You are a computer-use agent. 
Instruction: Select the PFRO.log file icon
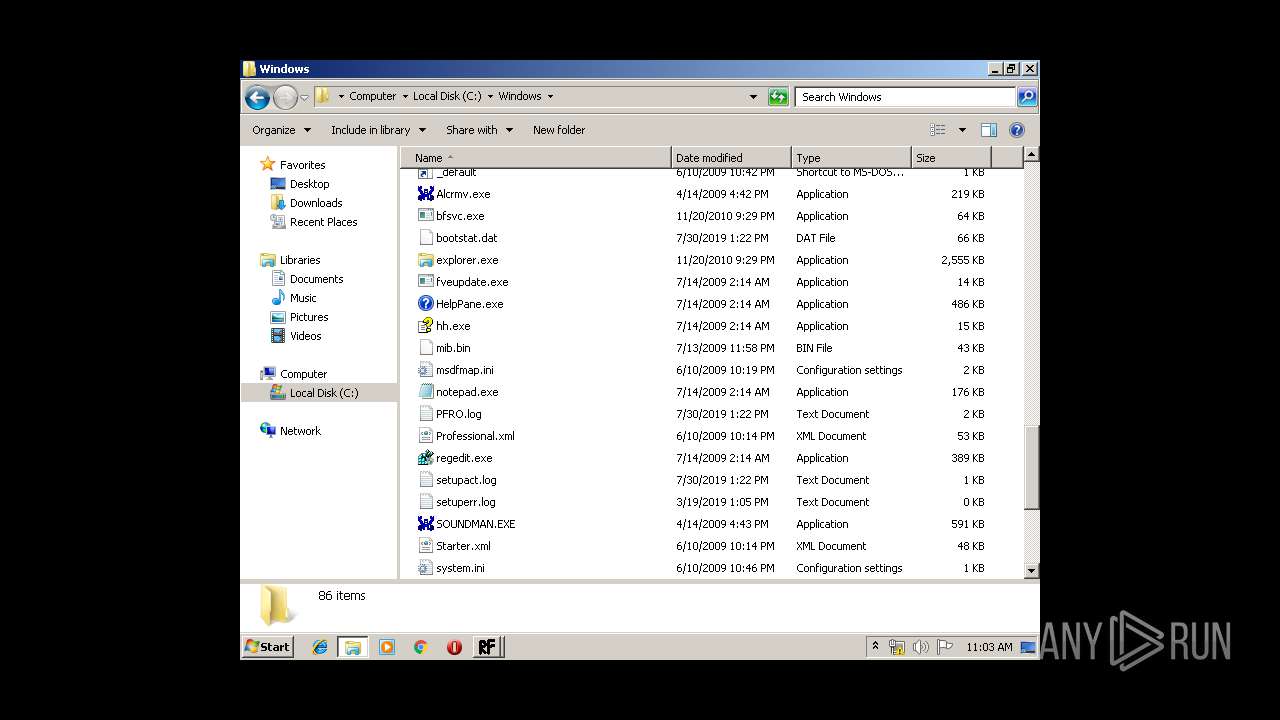pyautogui.click(x=426, y=414)
